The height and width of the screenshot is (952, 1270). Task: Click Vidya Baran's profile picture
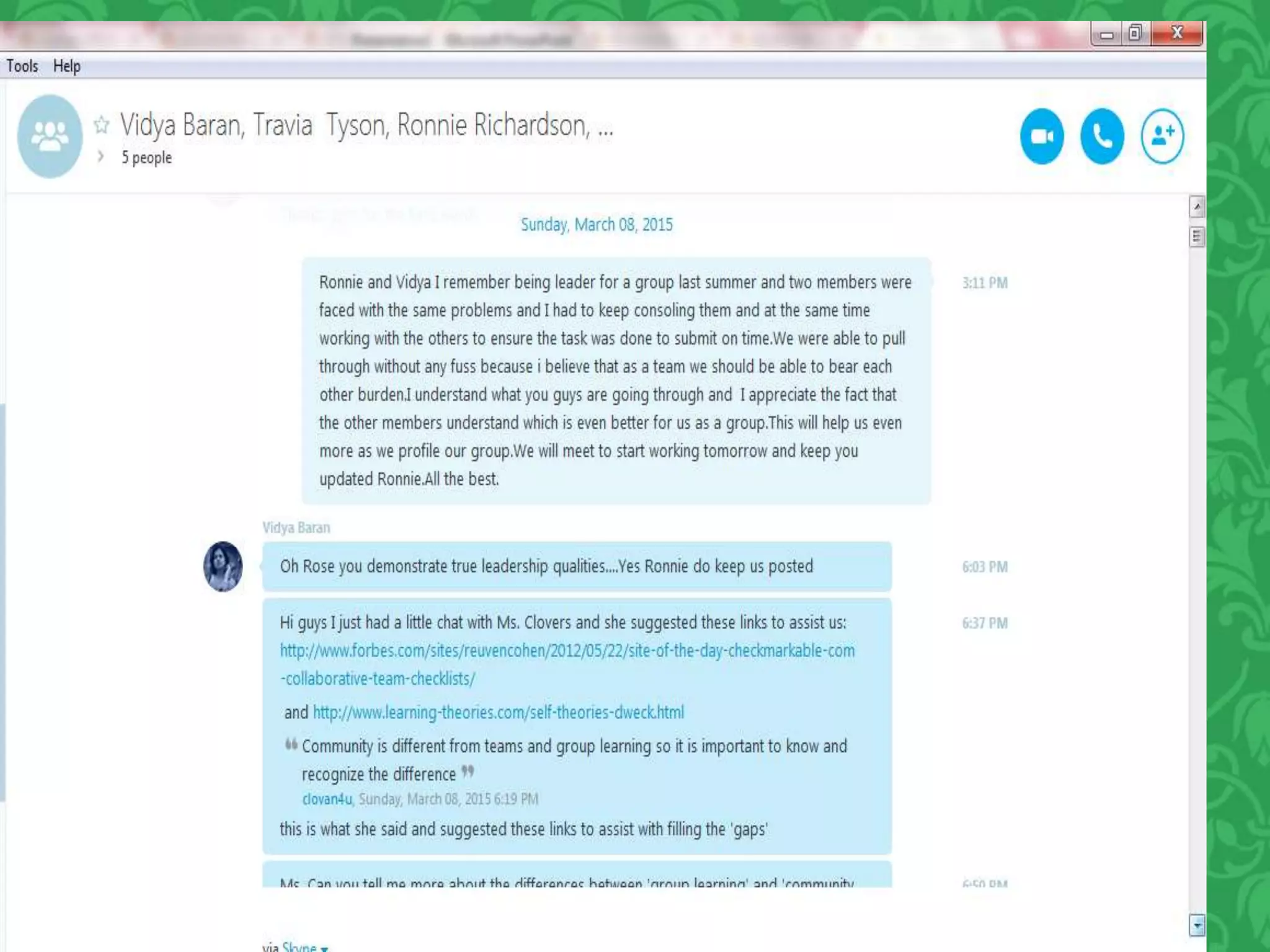223,566
